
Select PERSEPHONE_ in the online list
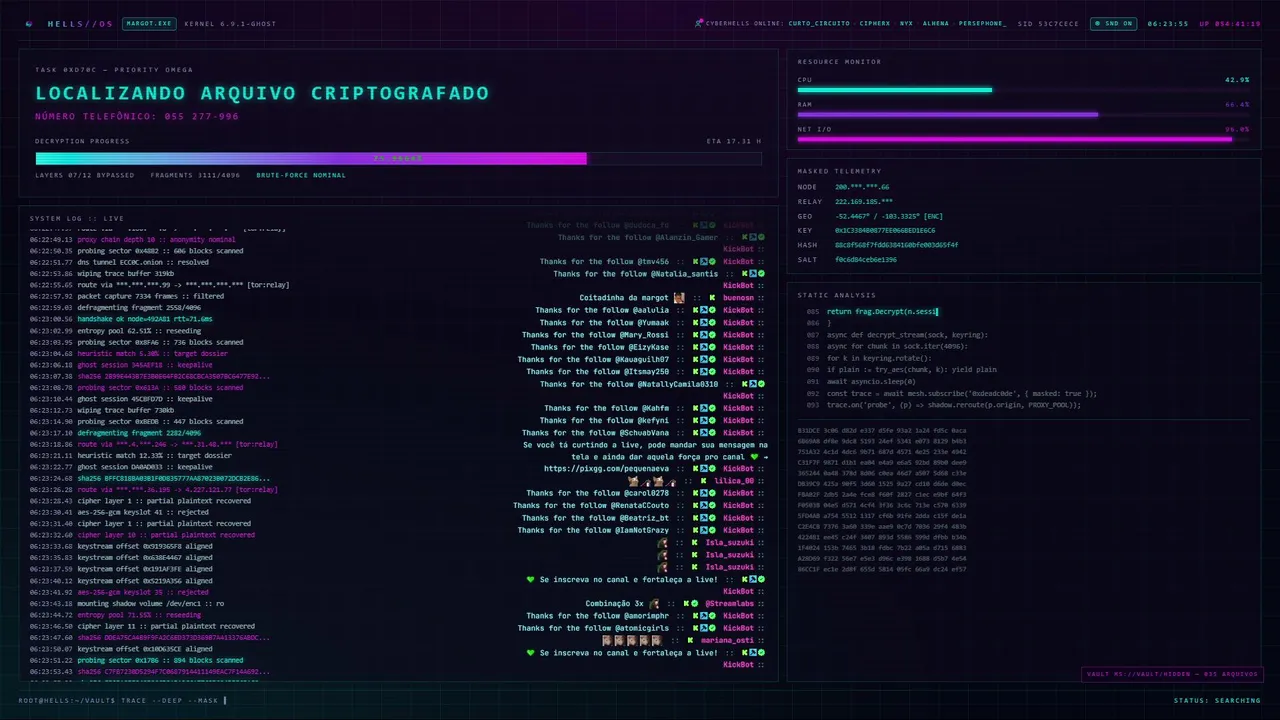click(x=983, y=23)
